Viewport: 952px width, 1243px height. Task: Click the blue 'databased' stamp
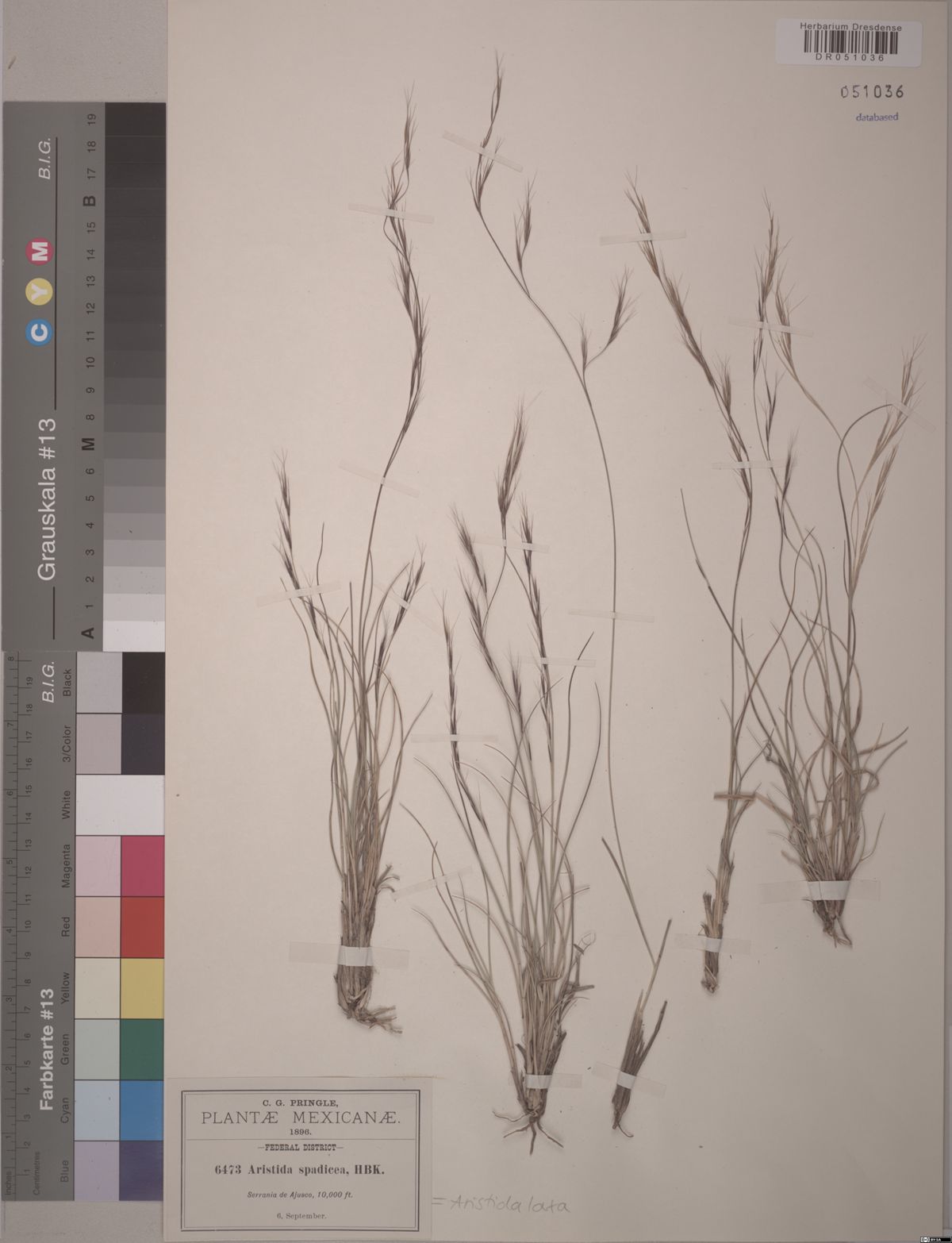point(876,117)
